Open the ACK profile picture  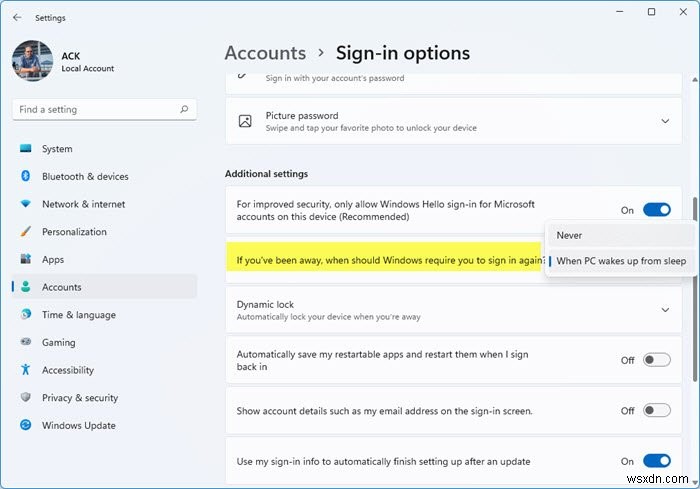coord(33,61)
